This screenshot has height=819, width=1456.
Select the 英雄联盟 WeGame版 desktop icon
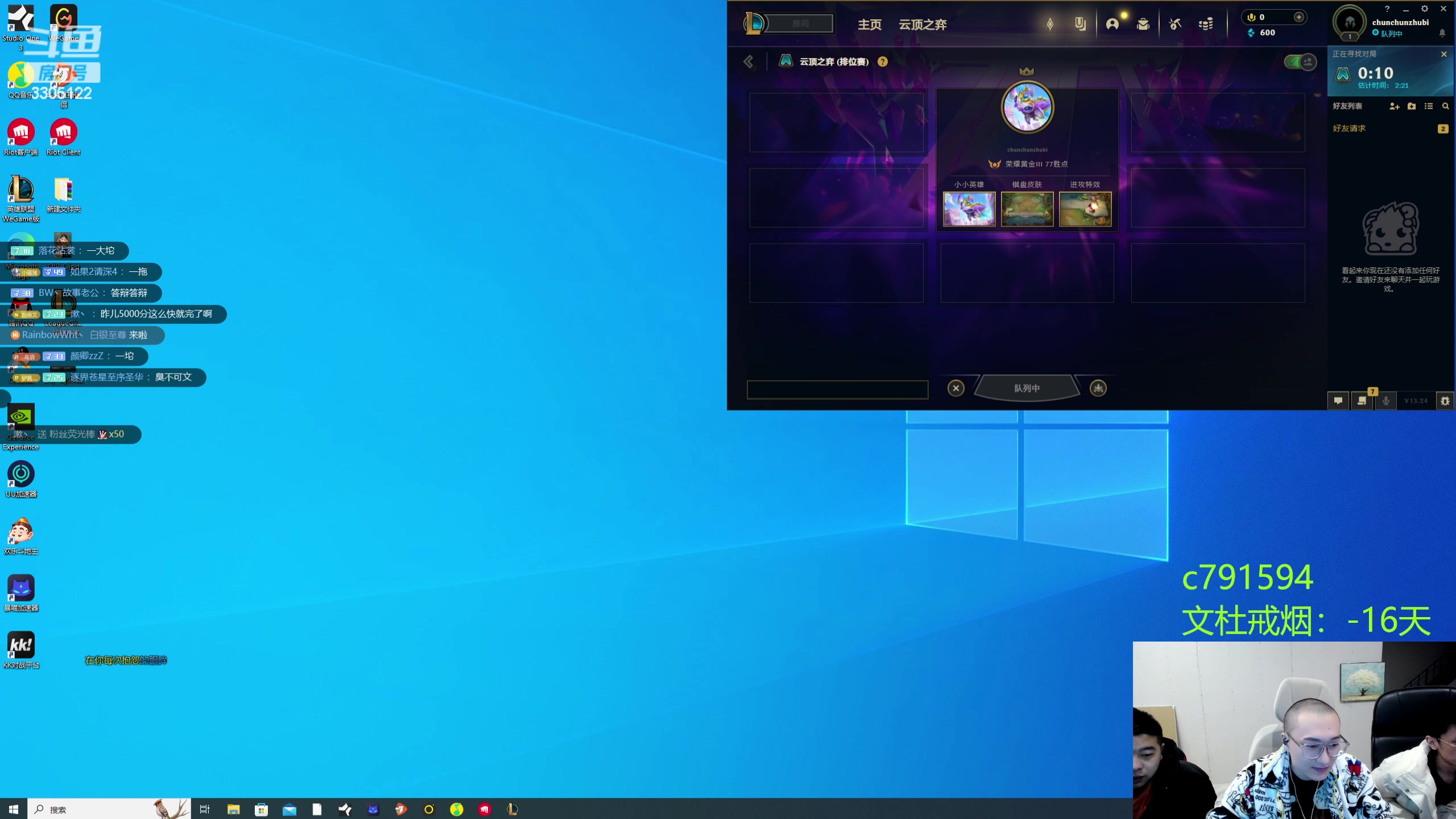[21, 198]
